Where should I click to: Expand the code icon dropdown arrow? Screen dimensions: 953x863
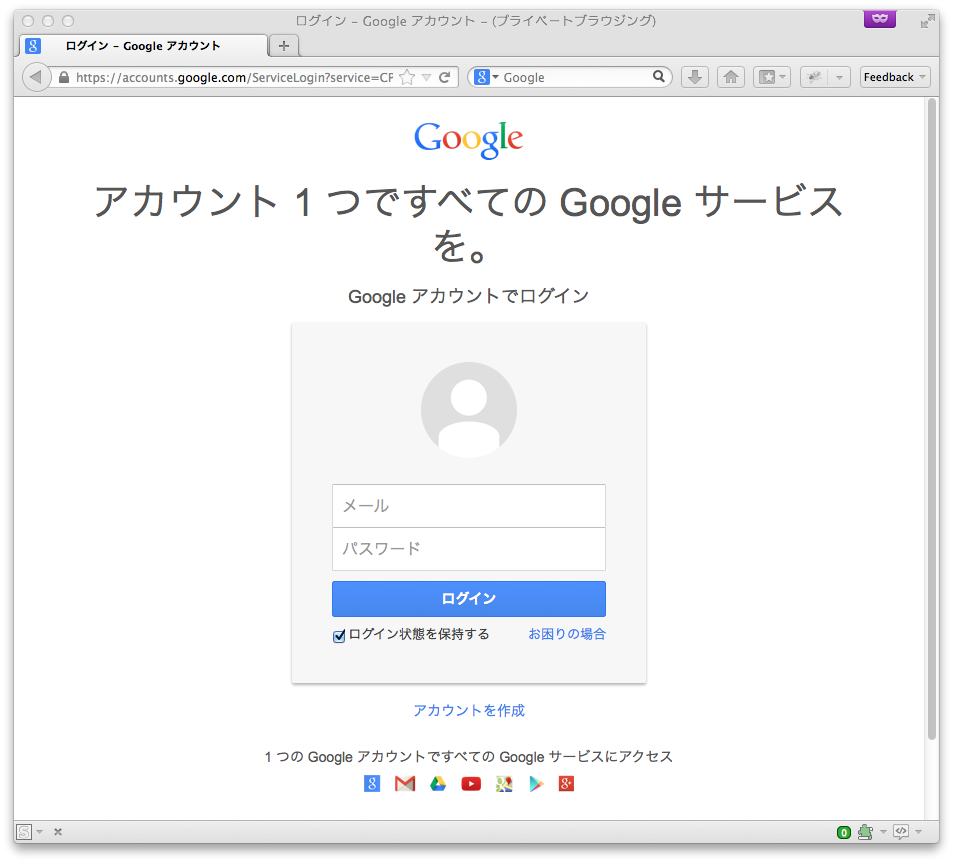(918, 831)
